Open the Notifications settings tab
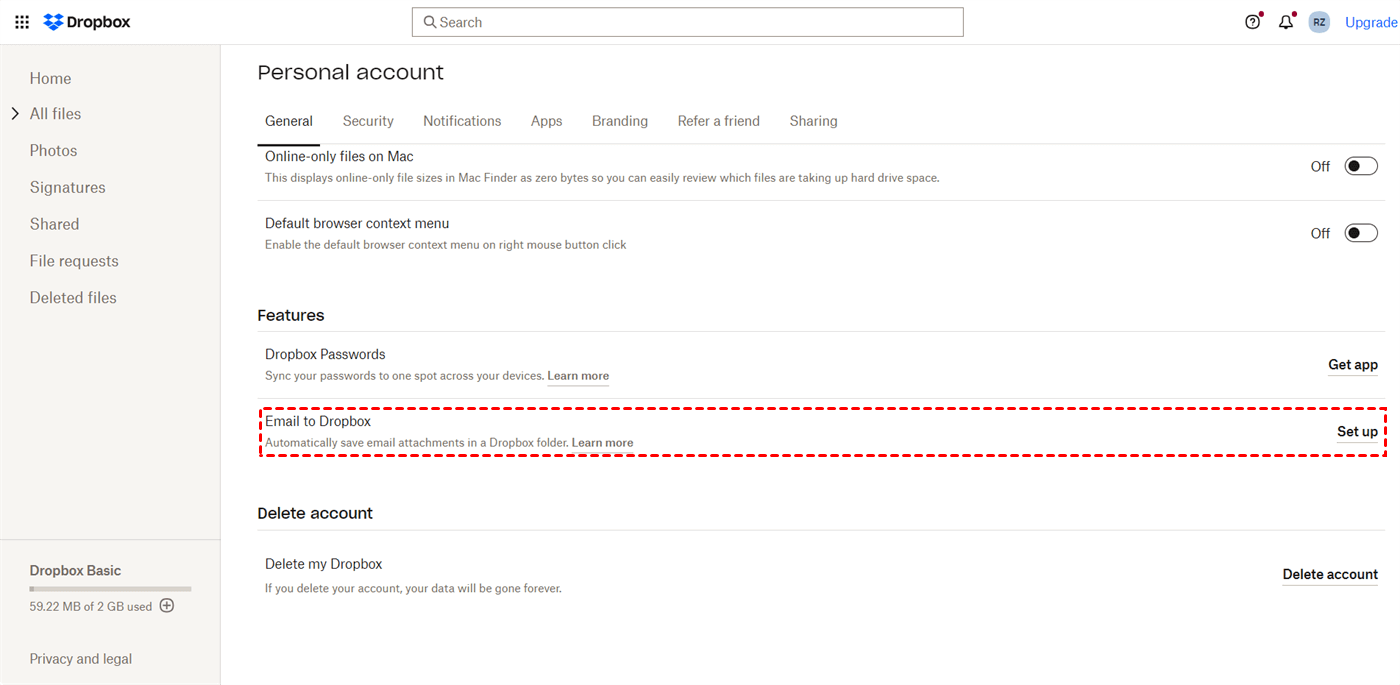This screenshot has height=685, width=1400. tap(462, 121)
